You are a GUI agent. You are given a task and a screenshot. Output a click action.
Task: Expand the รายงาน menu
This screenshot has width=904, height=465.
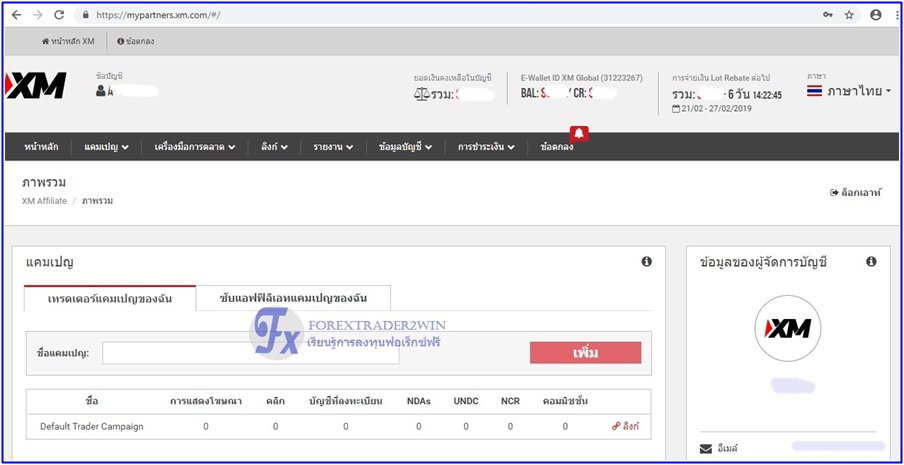click(333, 147)
